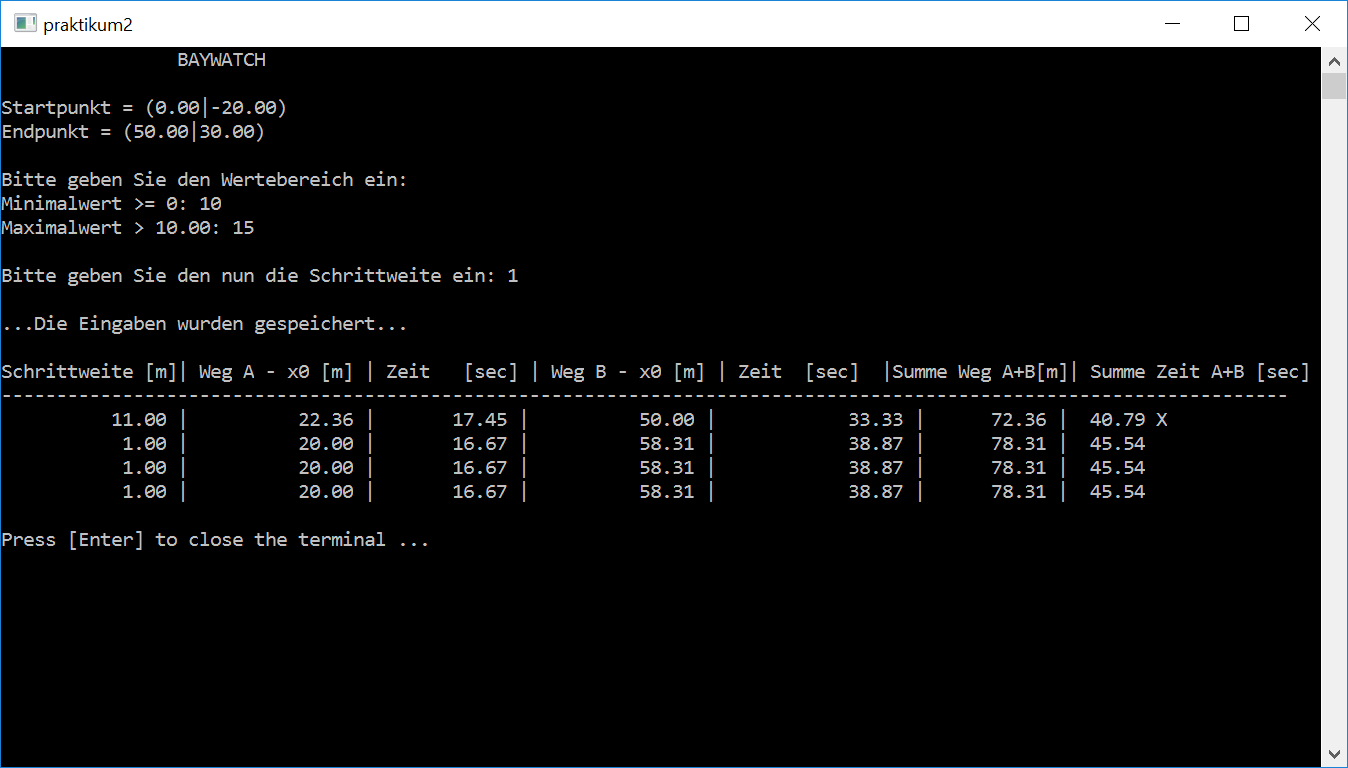Click the 33.33 time value

click(x=875, y=420)
